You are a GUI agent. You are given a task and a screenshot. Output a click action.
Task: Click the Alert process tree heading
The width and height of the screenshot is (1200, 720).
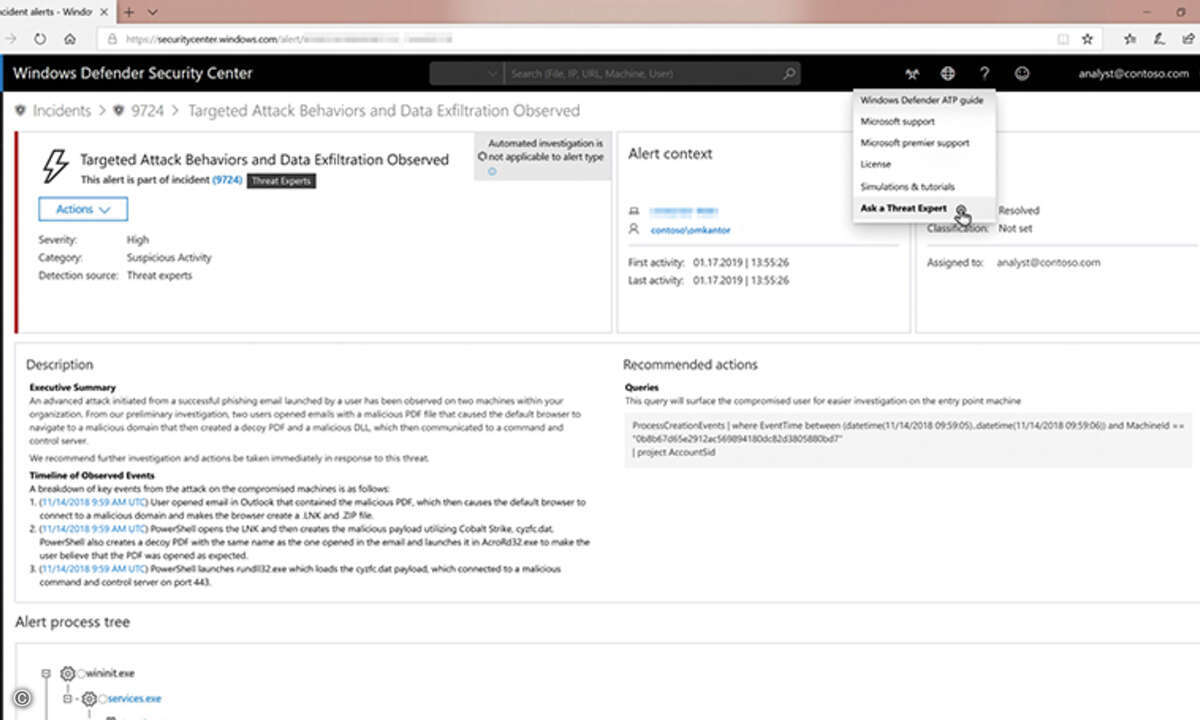(72, 622)
